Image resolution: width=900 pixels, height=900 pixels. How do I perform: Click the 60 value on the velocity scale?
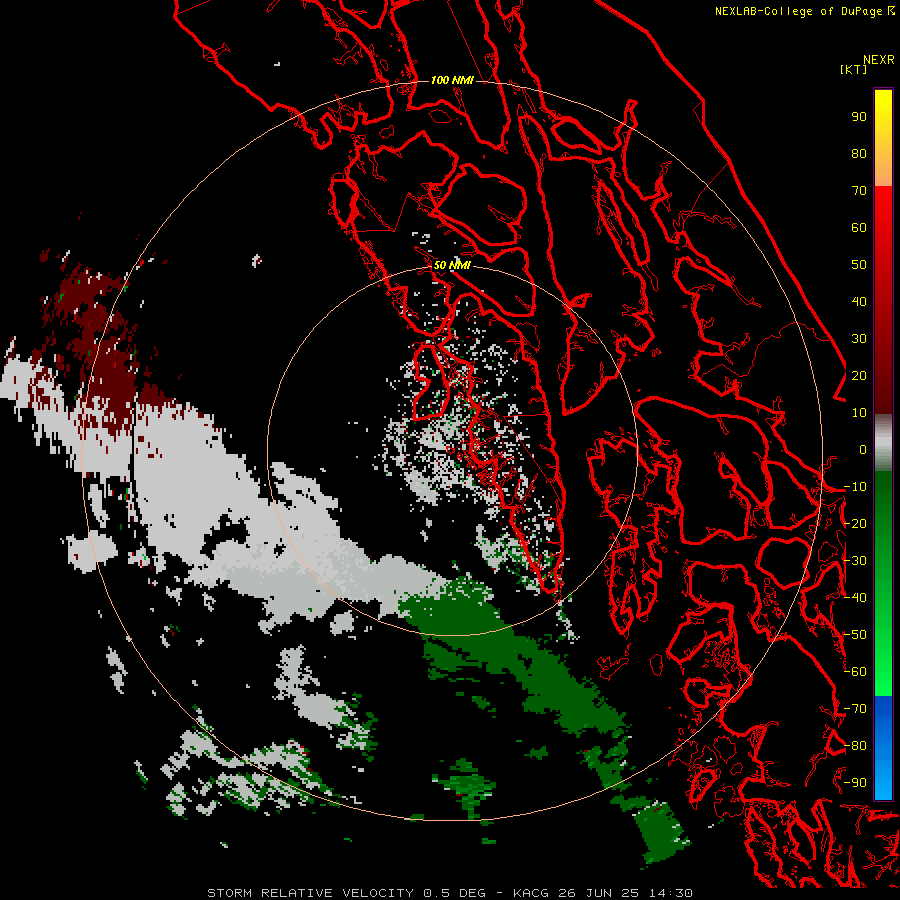coord(859,228)
